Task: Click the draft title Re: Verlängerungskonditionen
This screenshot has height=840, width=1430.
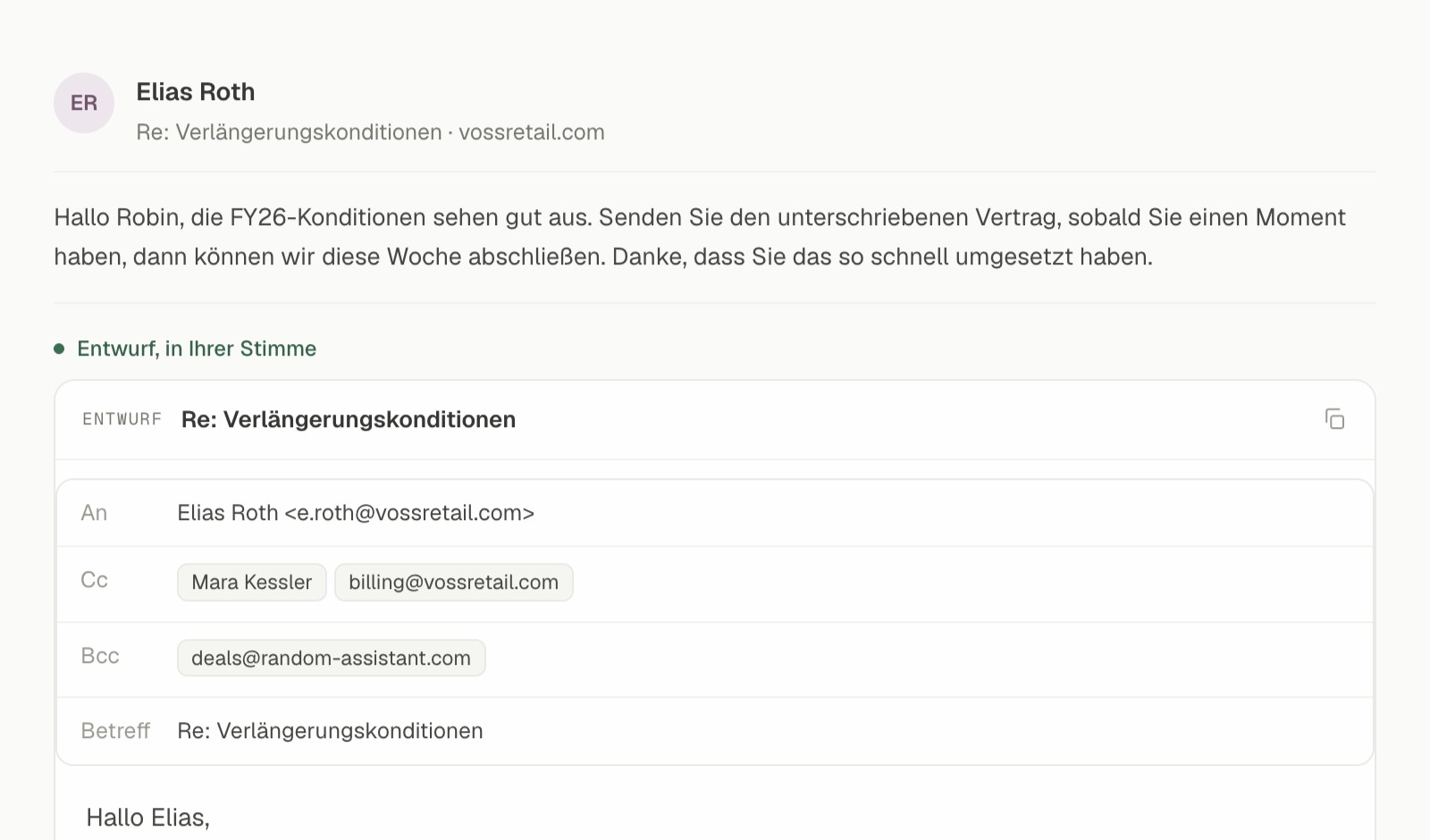Action: pyautogui.click(x=349, y=420)
